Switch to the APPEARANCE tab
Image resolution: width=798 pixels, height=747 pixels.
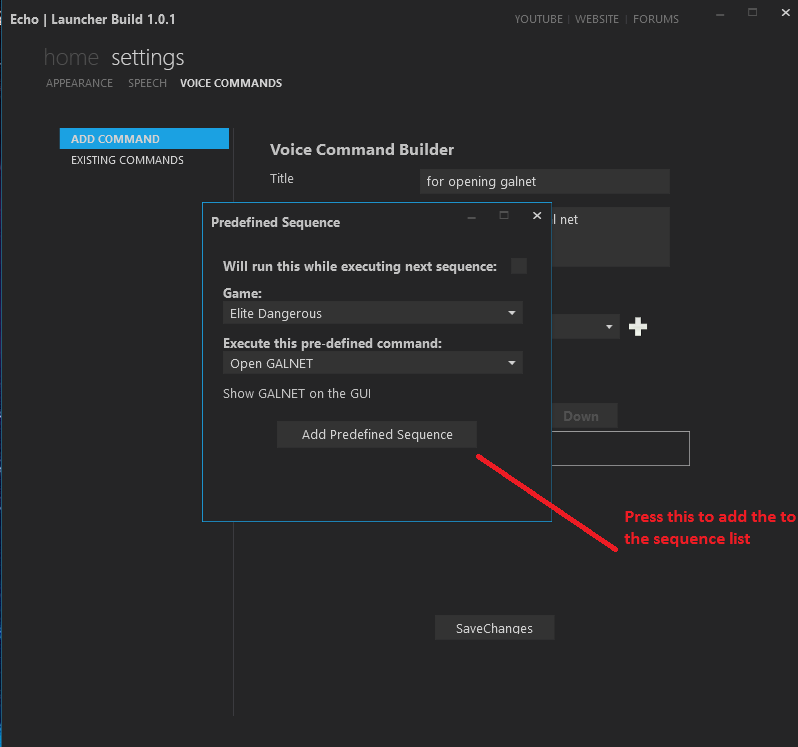[x=79, y=83]
